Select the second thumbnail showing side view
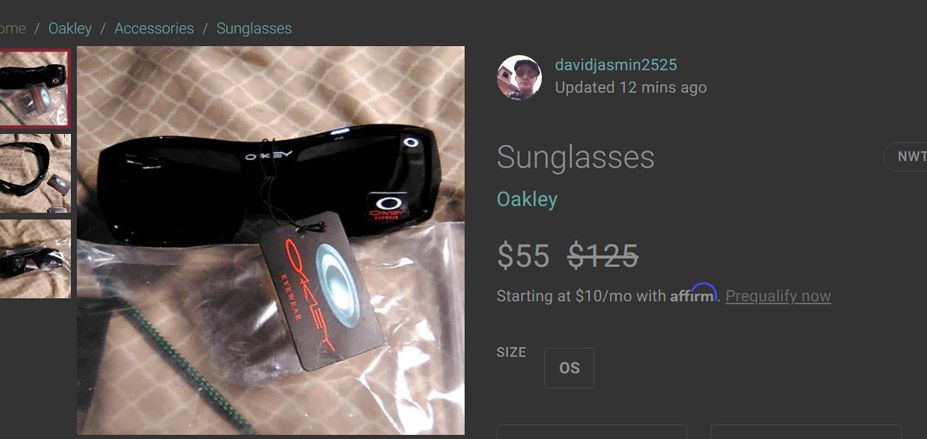Screen dimensions: 927x439 [35, 173]
